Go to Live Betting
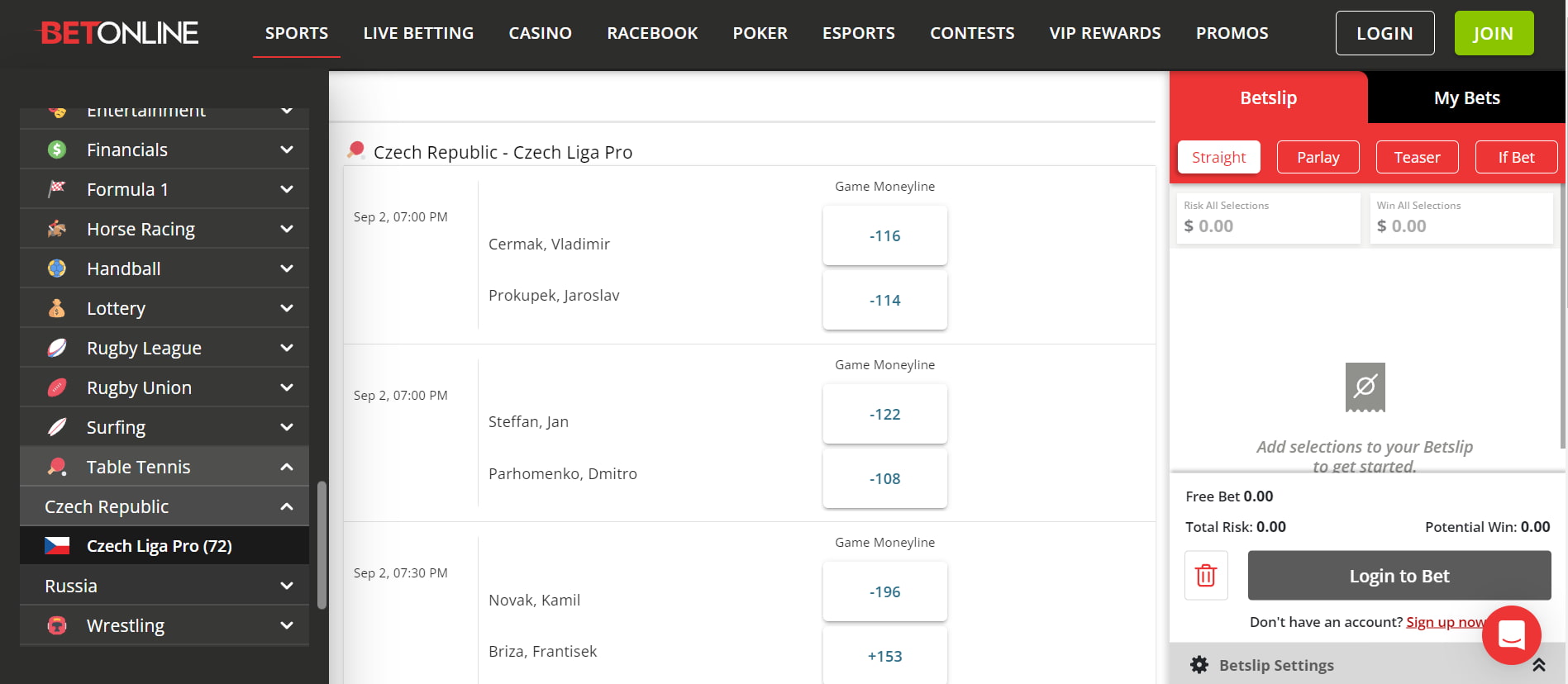This screenshot has width=1568, height=684. tap(418, 33)
